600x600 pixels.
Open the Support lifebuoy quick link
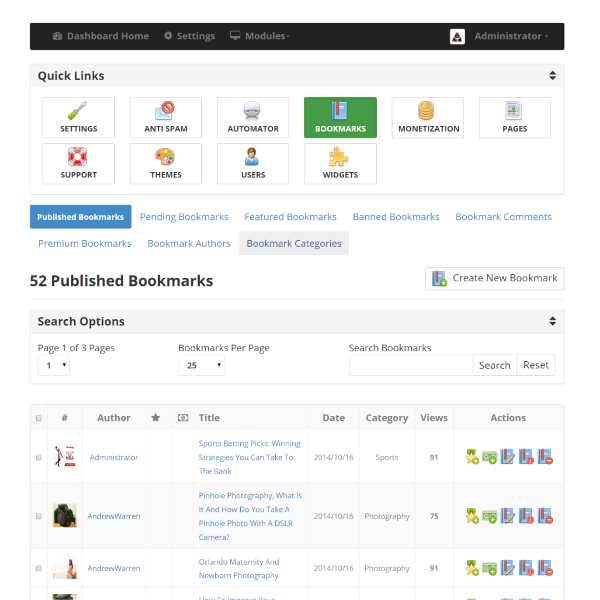[x=78, y=163]
